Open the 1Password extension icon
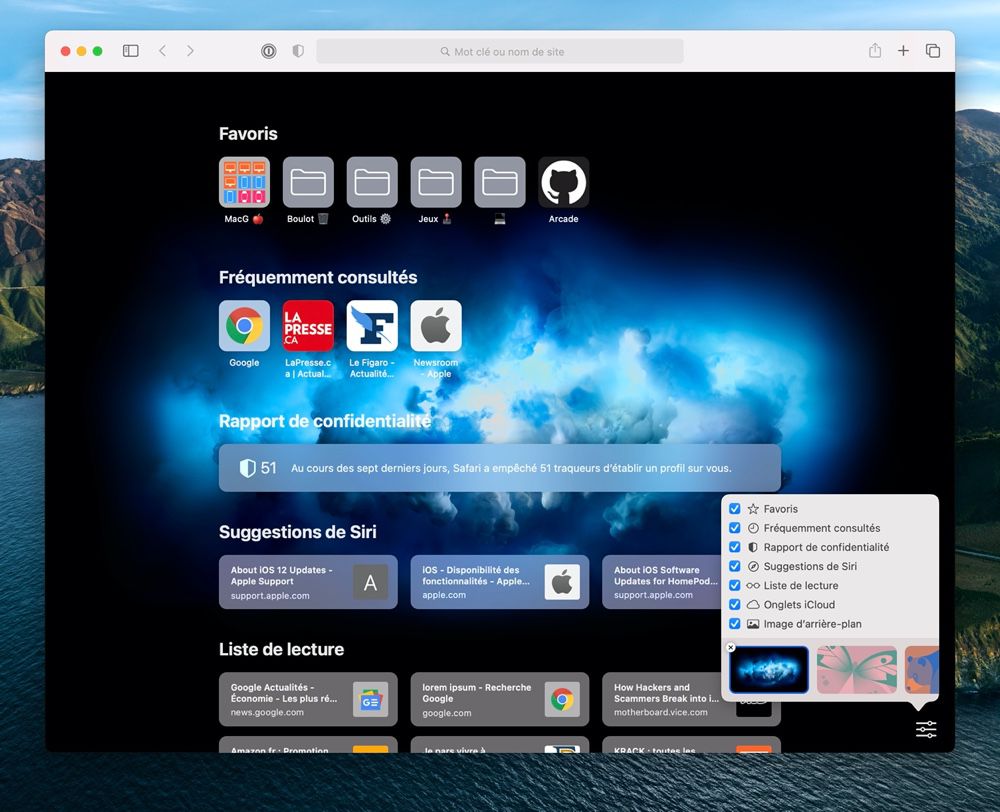The width and height of the screenshot is (1000, 812). [x=268, y=51]
